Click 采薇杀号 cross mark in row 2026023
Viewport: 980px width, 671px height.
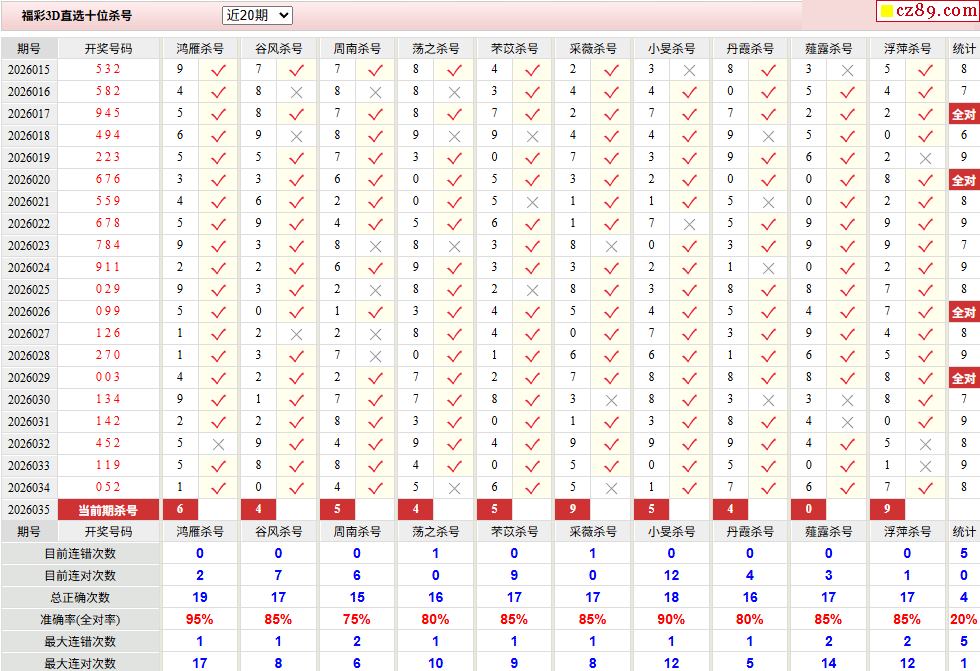click(611, 247)
